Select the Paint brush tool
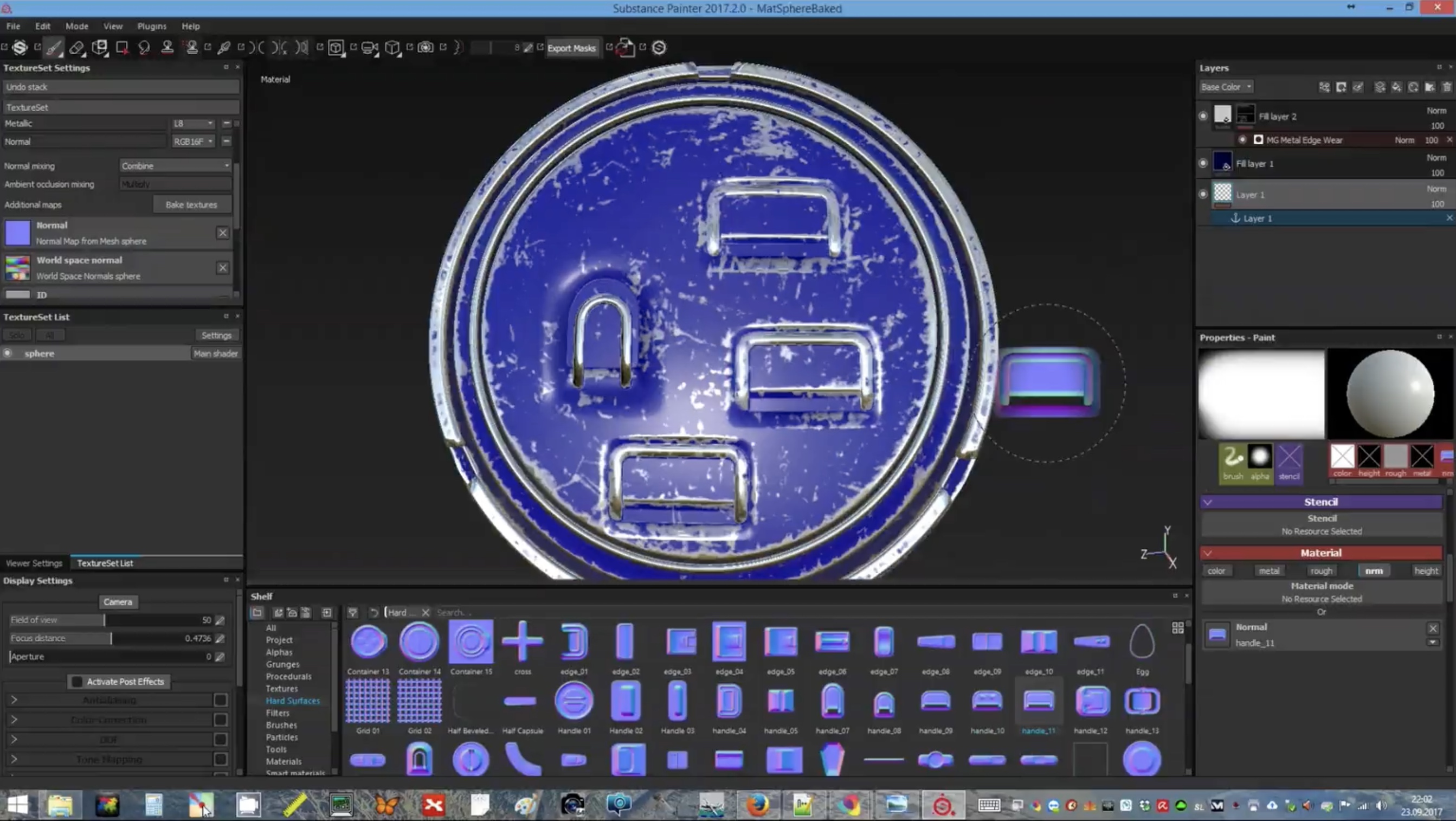Image resolution: width=1456 pixels, height=821 pixels. tap(54, 48)
